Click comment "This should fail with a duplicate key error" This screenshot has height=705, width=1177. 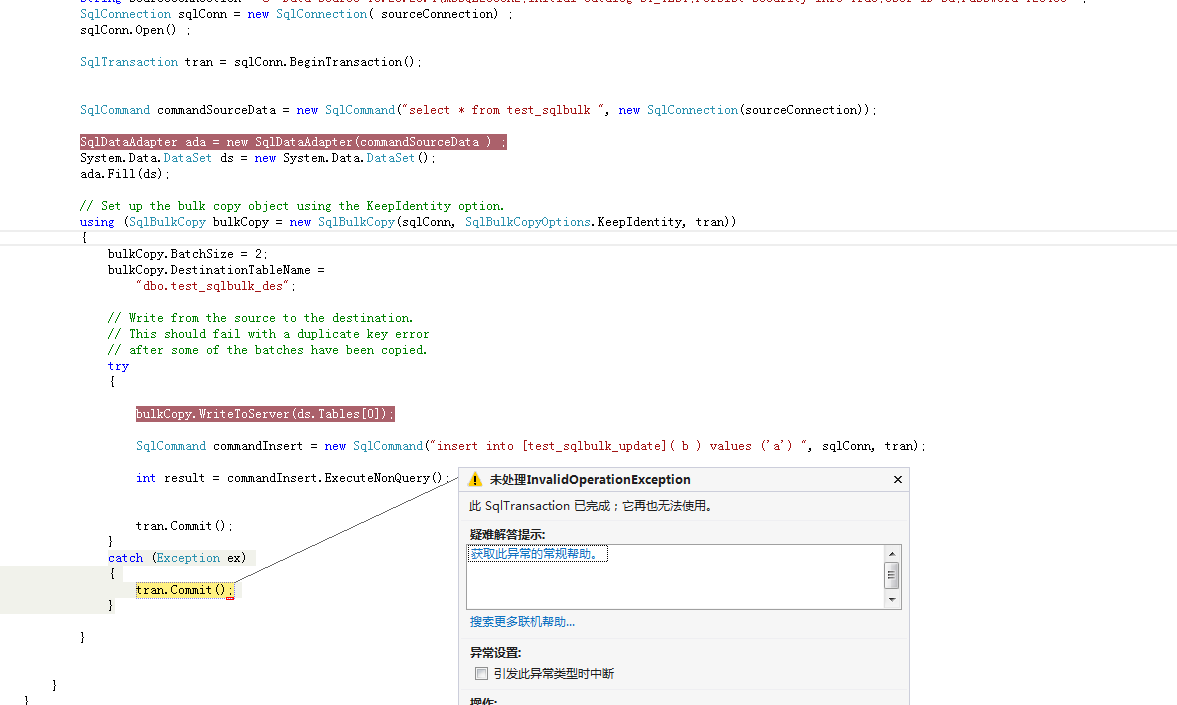click(x=269, y=334)
